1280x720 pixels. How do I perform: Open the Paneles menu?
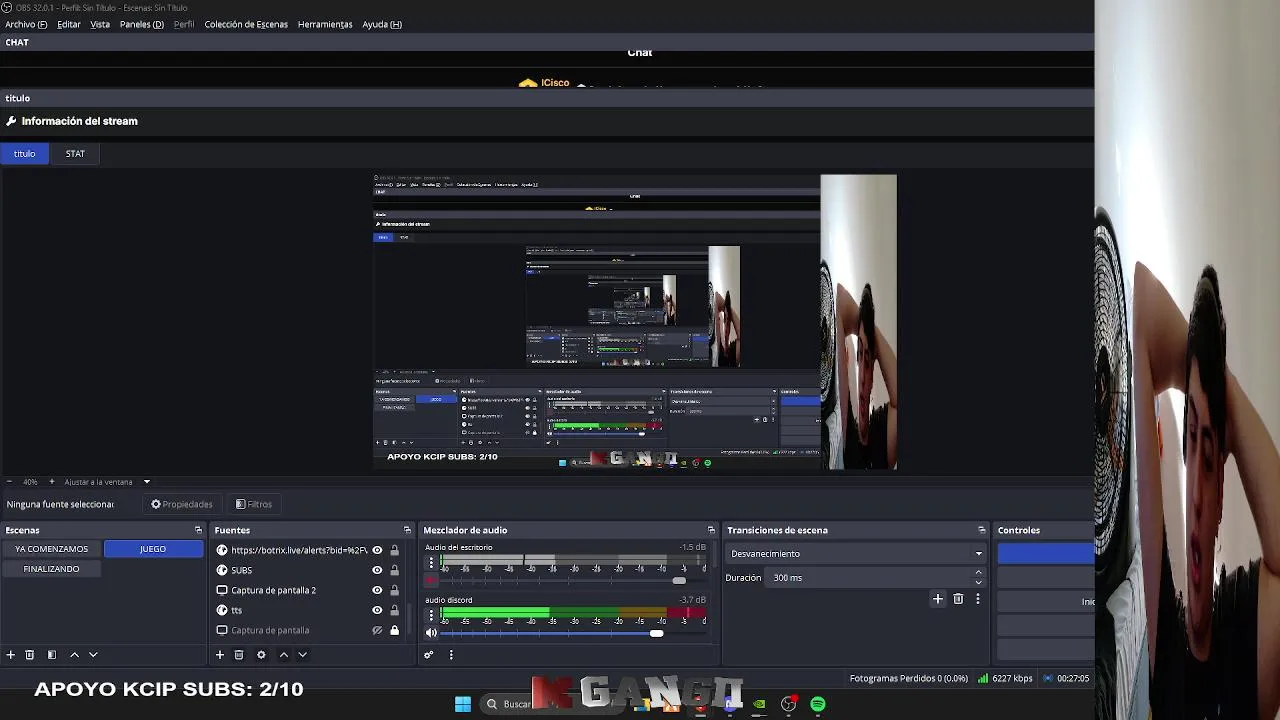point(142,24)
